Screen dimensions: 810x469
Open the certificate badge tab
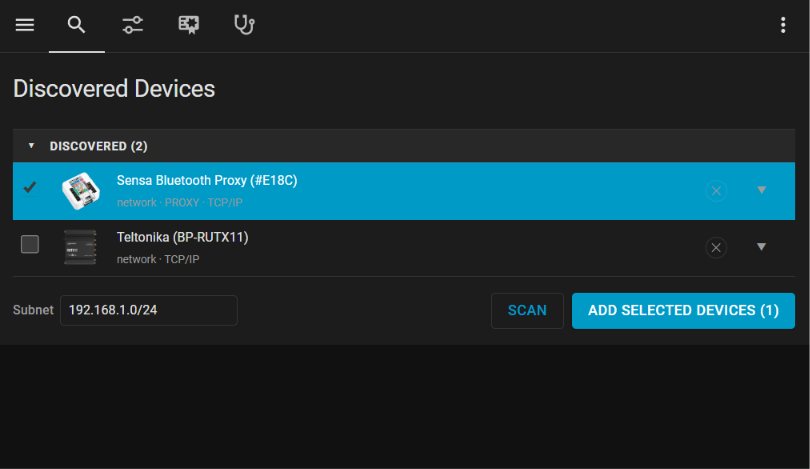tap(189, 25)
